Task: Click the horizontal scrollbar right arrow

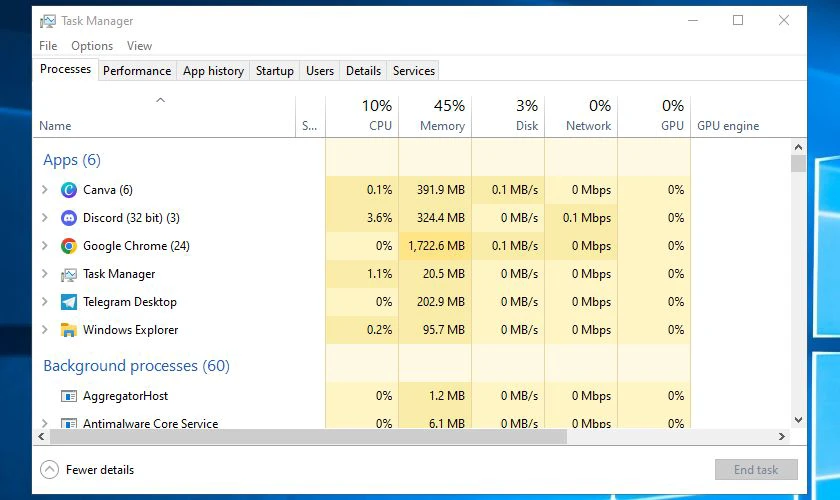Action: (x=782, y=436)
